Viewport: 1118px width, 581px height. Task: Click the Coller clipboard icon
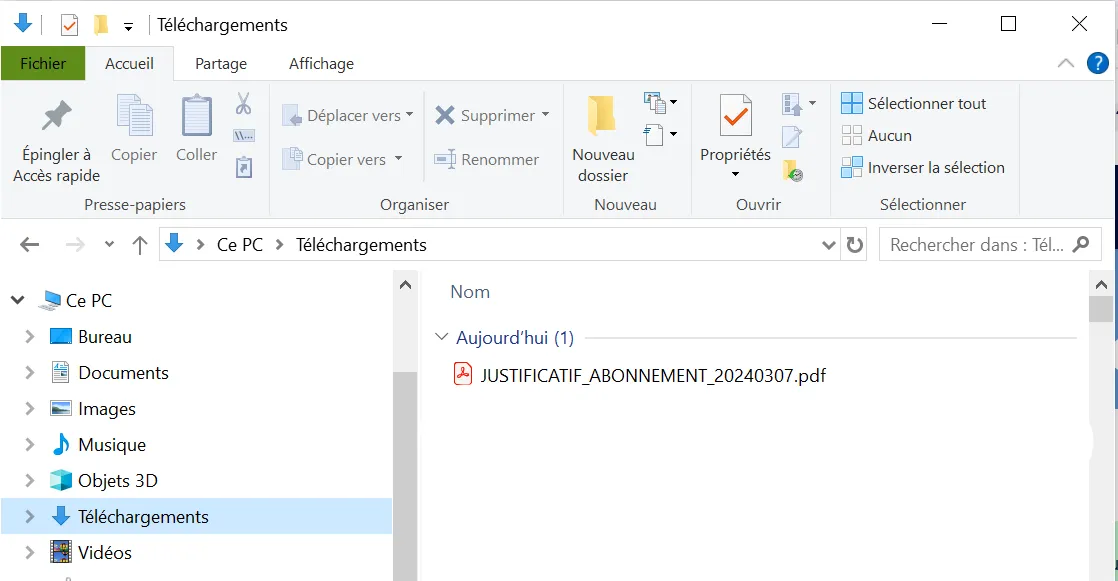coord(196,115)
